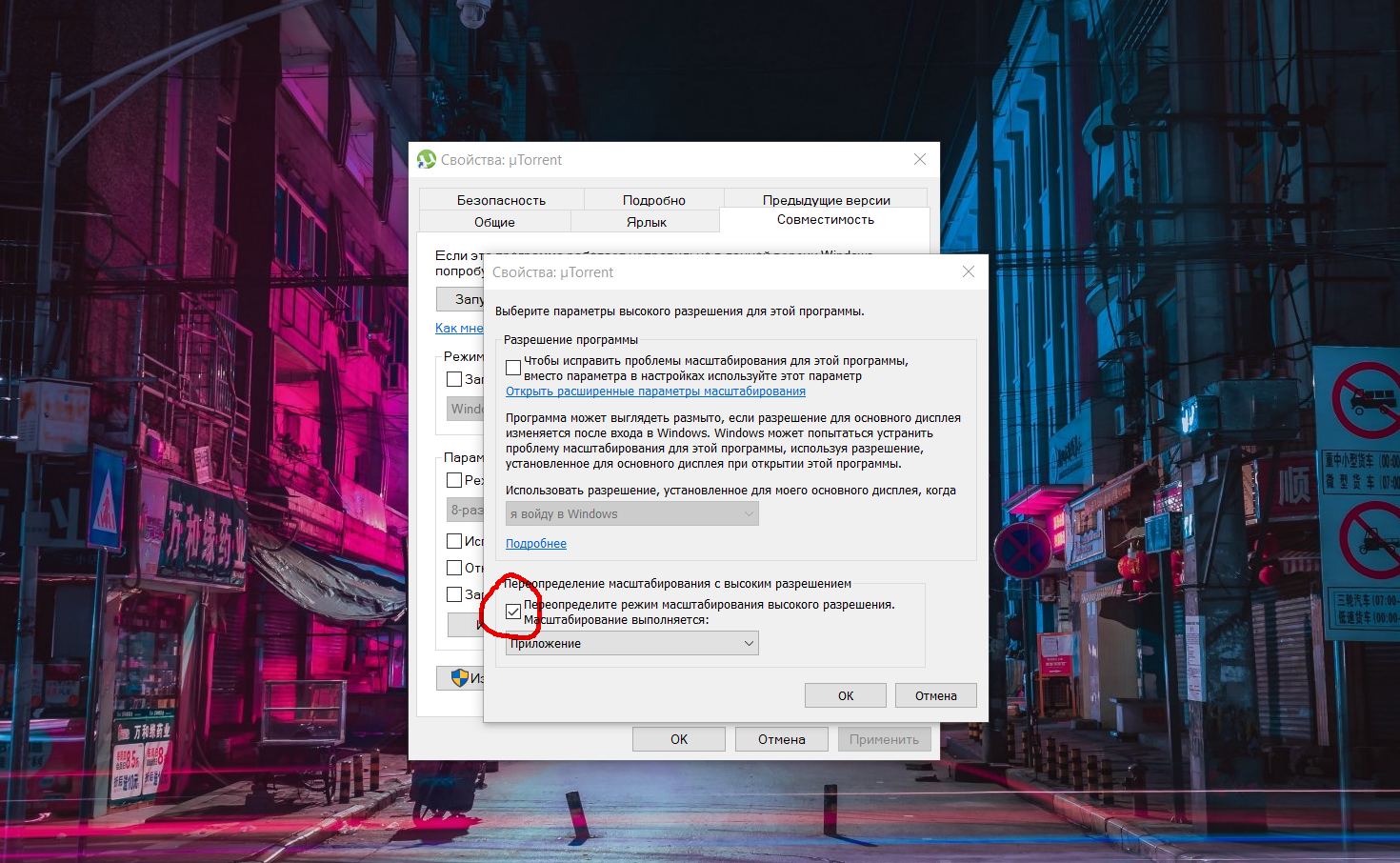Click Отмена in the front dialog
This screenshot has width=1400, height=863.
coord(936,695)
